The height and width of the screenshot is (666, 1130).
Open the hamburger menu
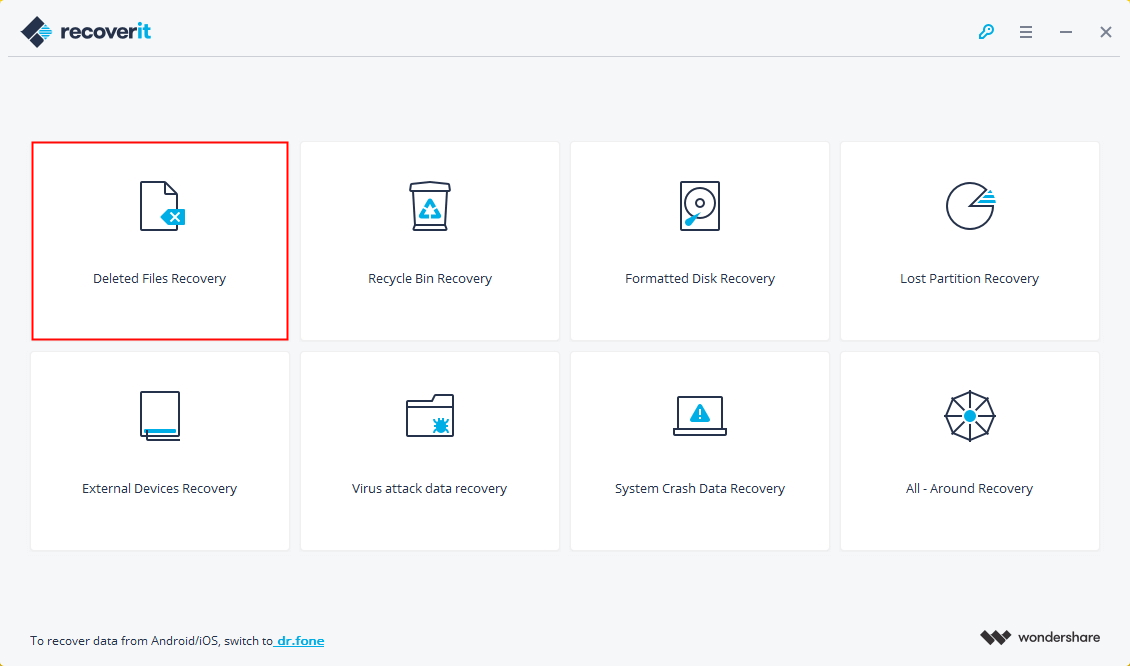click(1026, 31)
